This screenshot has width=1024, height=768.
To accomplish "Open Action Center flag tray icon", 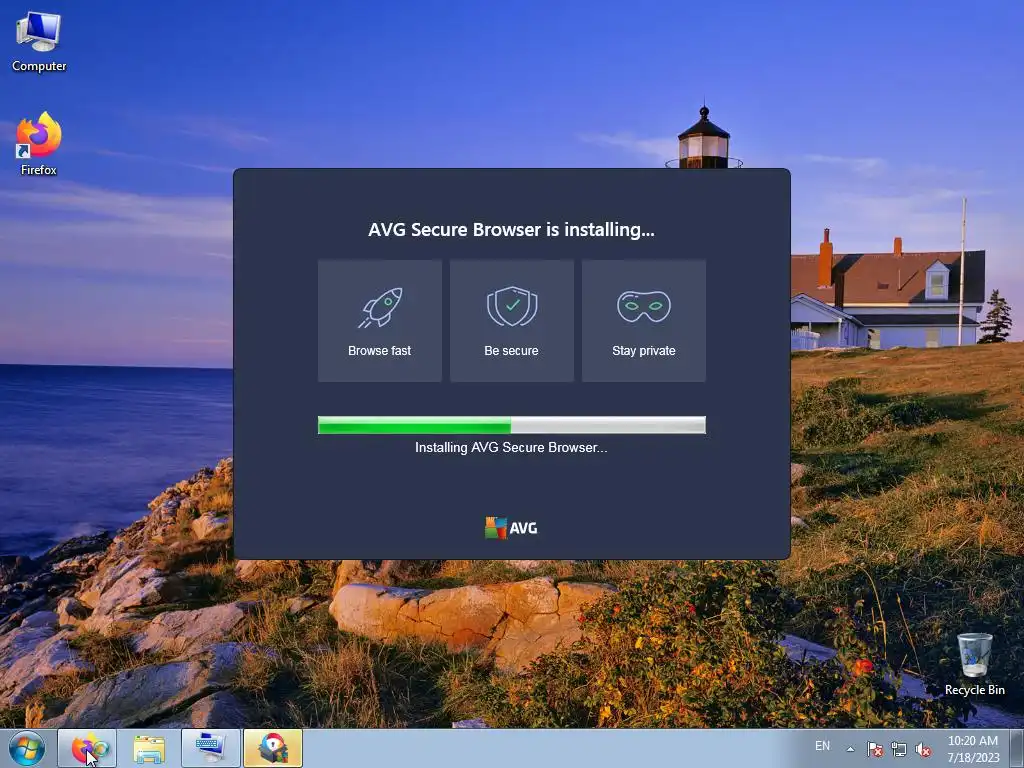I will tap(874, 749).
